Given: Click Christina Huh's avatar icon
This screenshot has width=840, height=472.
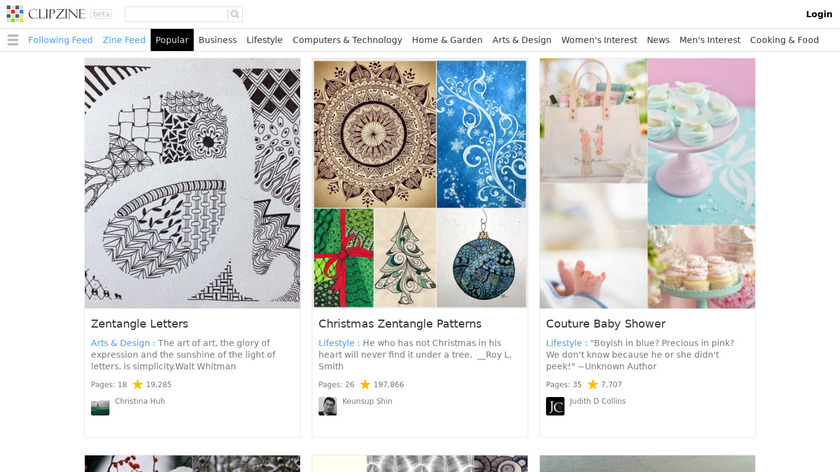Looking at the screenshot, I should (100, 406).
